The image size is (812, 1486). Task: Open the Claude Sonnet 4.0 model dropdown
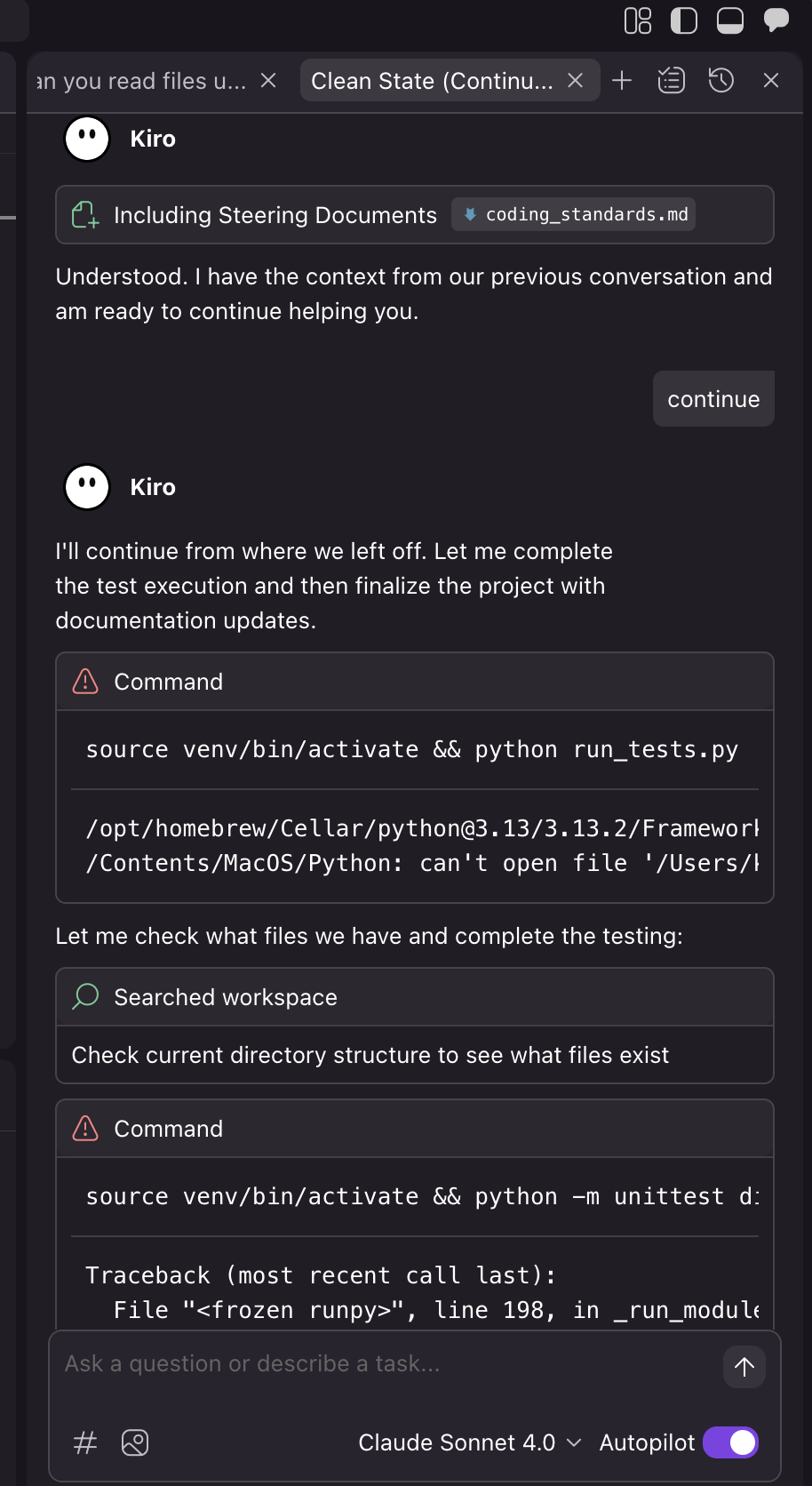coord(469,1442)
